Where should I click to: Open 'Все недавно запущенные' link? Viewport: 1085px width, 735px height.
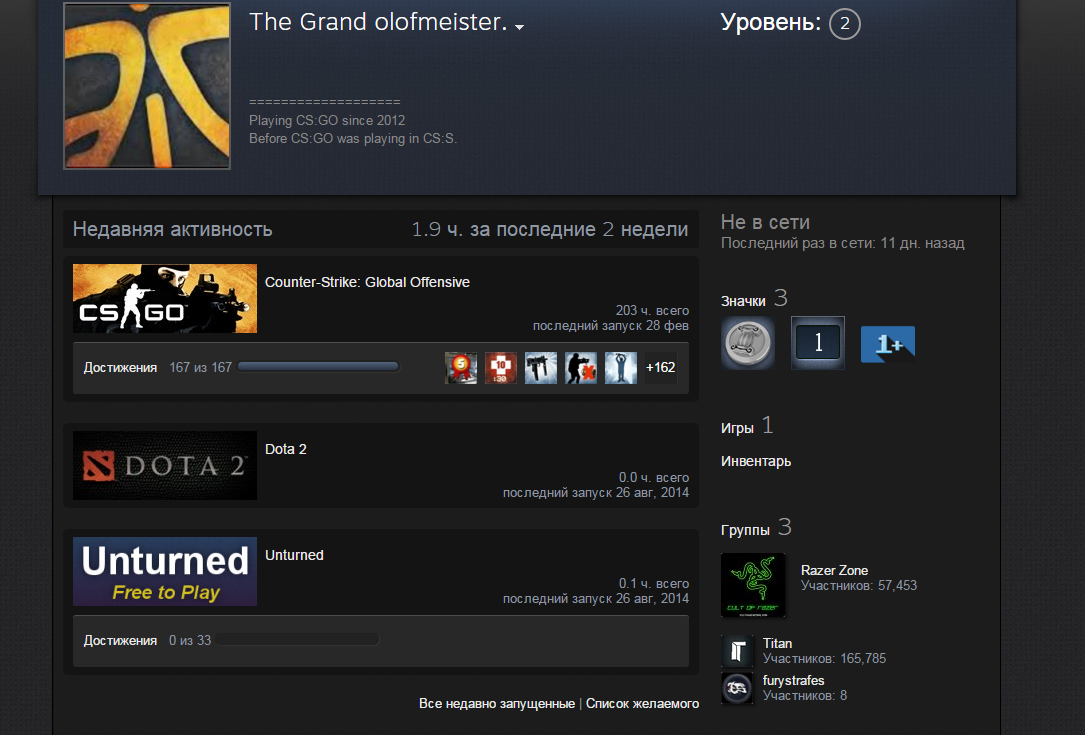pos(497,703)
